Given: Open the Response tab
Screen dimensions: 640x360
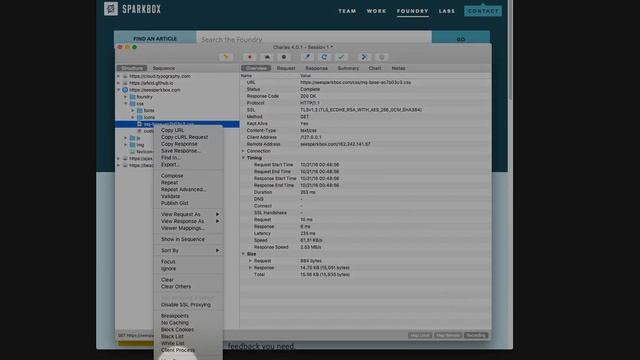Looking at the screenshot, I should click(316, 68).
